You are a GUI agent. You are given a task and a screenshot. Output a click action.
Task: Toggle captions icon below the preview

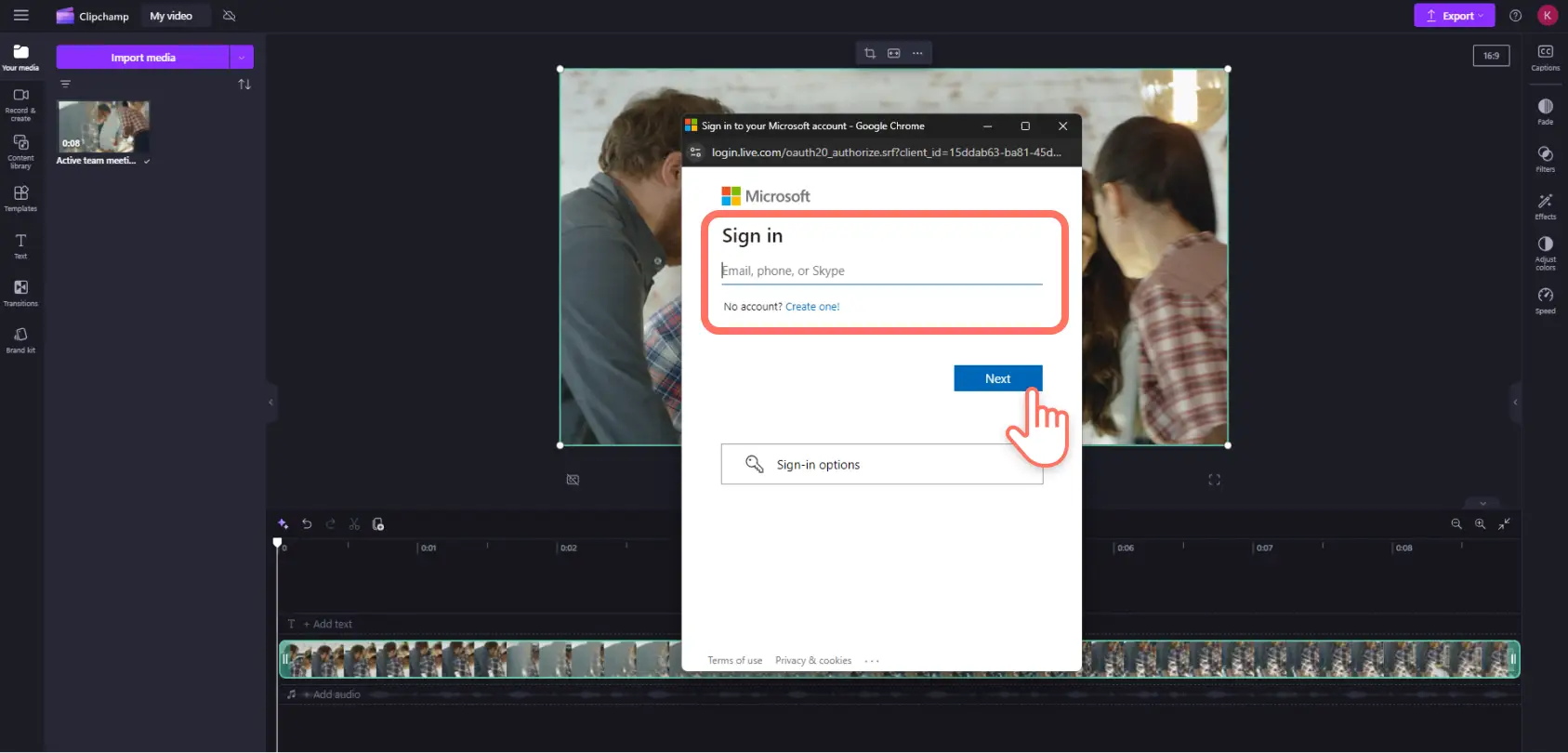tap(573, 480)
